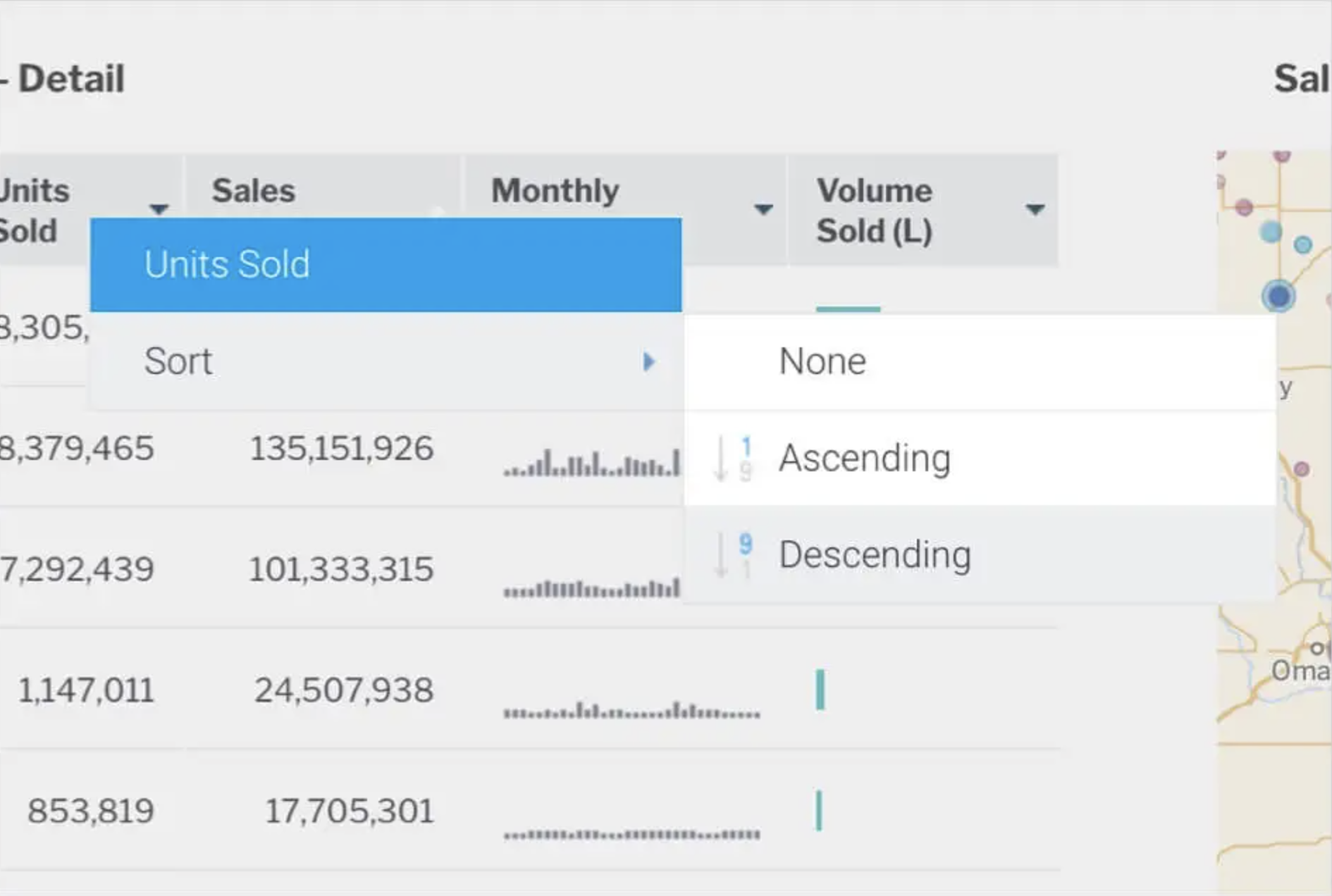Image resolution: width=1332 pixels, height=896 pixels.
Task: Click the small purple dot near Omaha
Action: [1302, 469]
